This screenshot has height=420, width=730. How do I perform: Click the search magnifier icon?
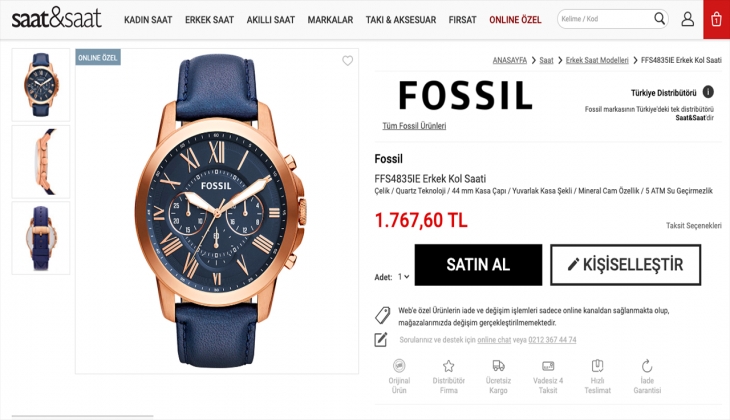coord(659,19)
